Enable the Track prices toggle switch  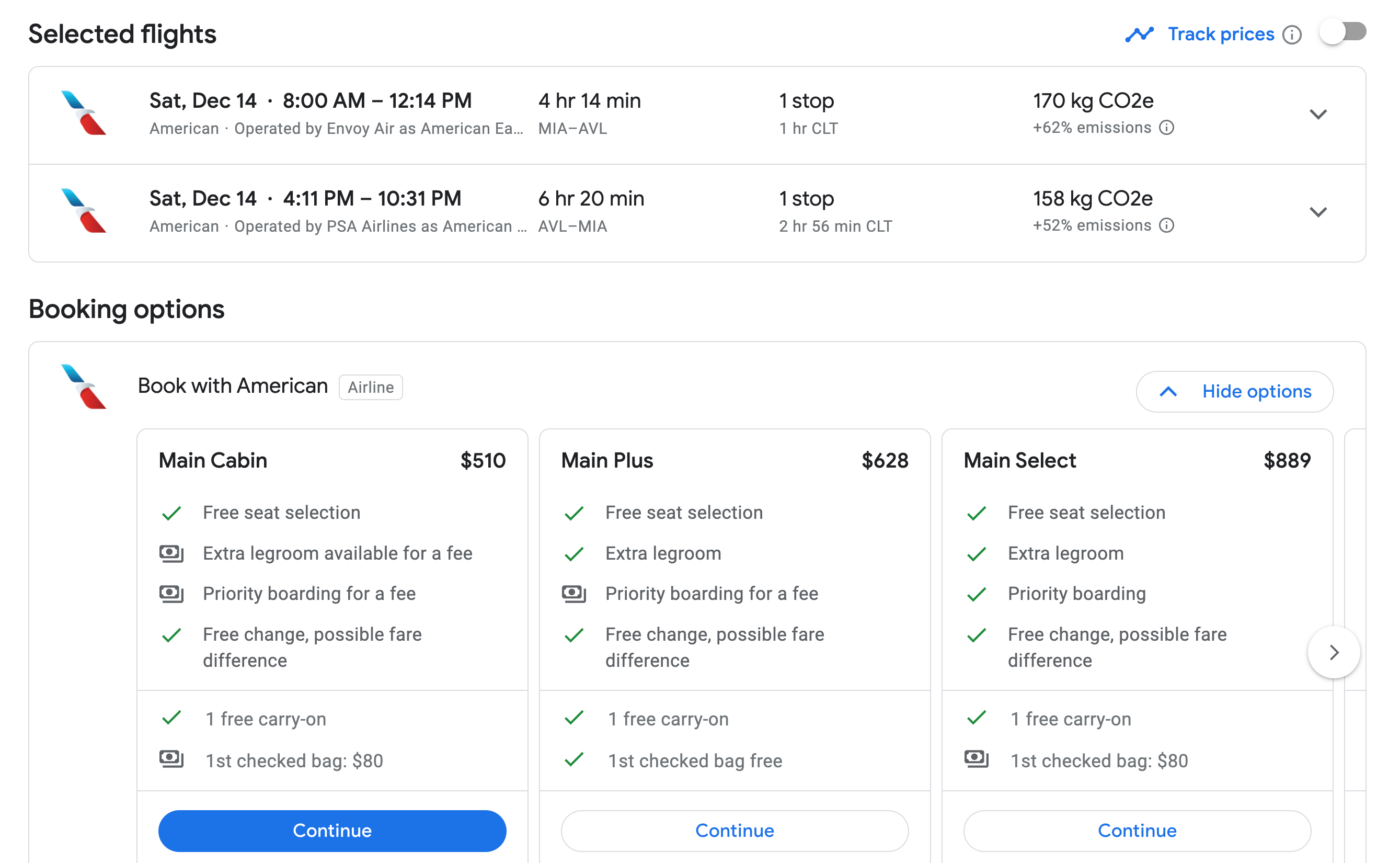(1343, 32)
